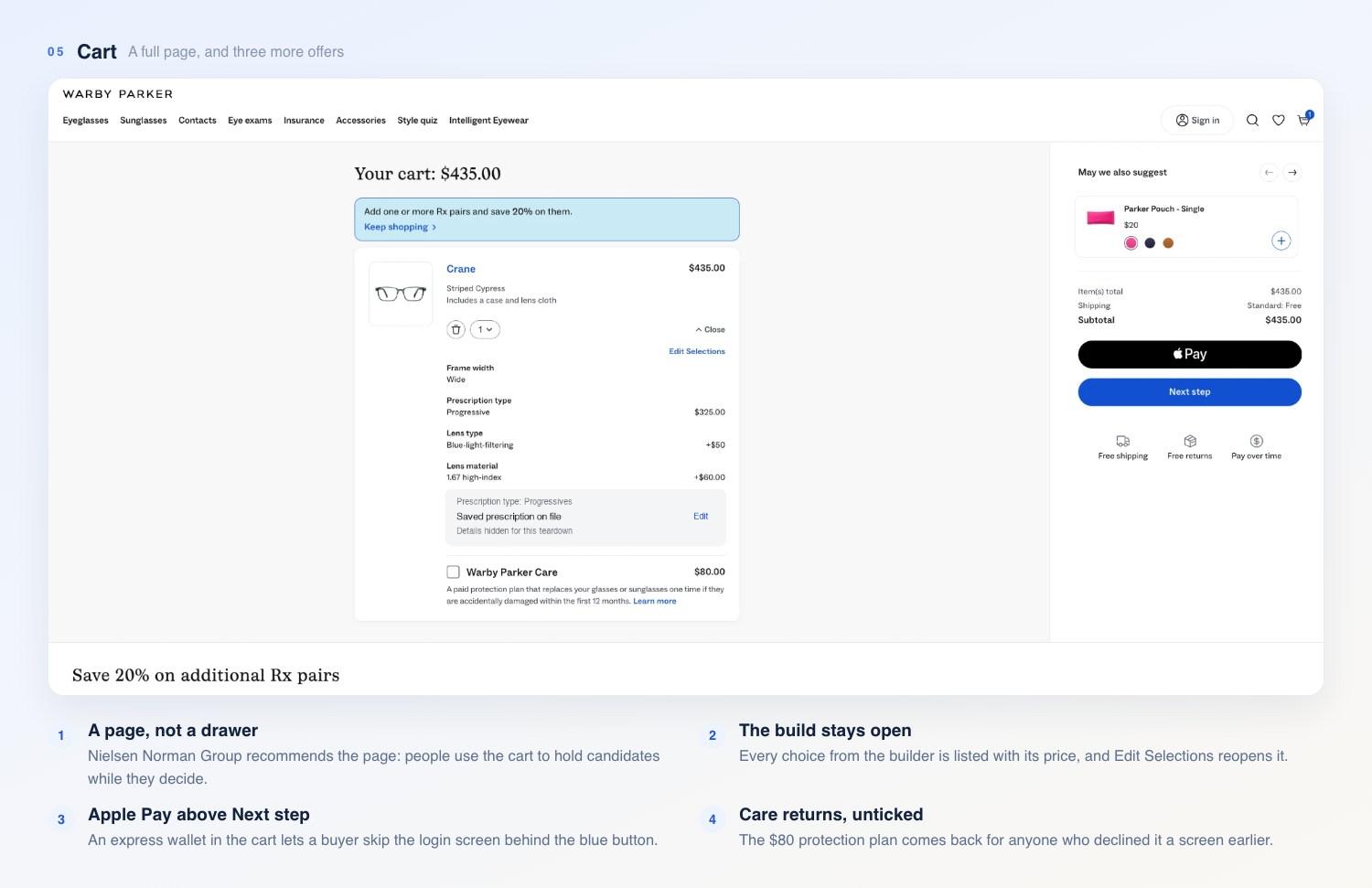Image resolution: width=1372 pixels, height=888 pixels.
Task: Click the Free shipping truck icon
Action: [x=1123, y=441]
